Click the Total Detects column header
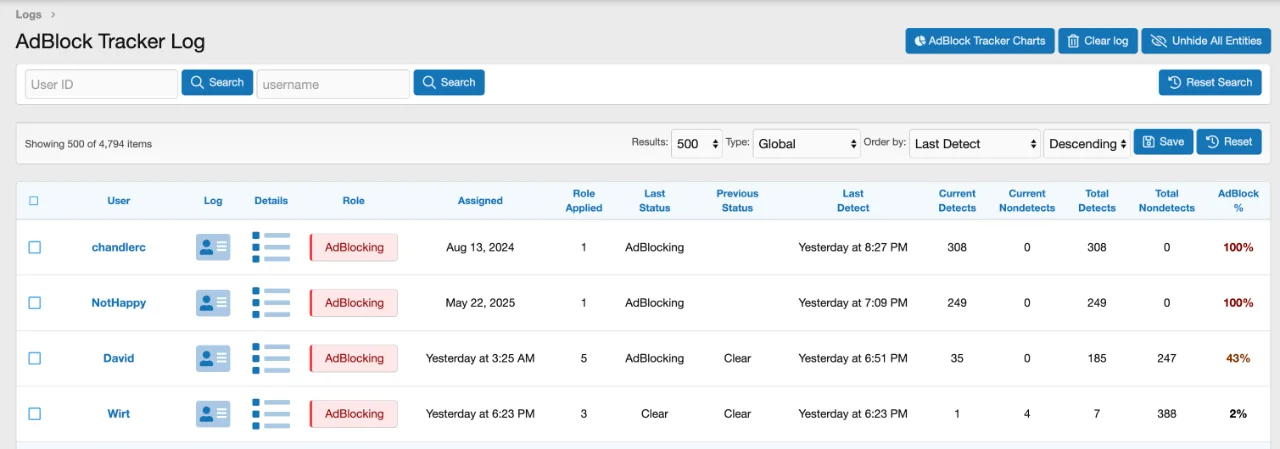 pos(1097,201)
